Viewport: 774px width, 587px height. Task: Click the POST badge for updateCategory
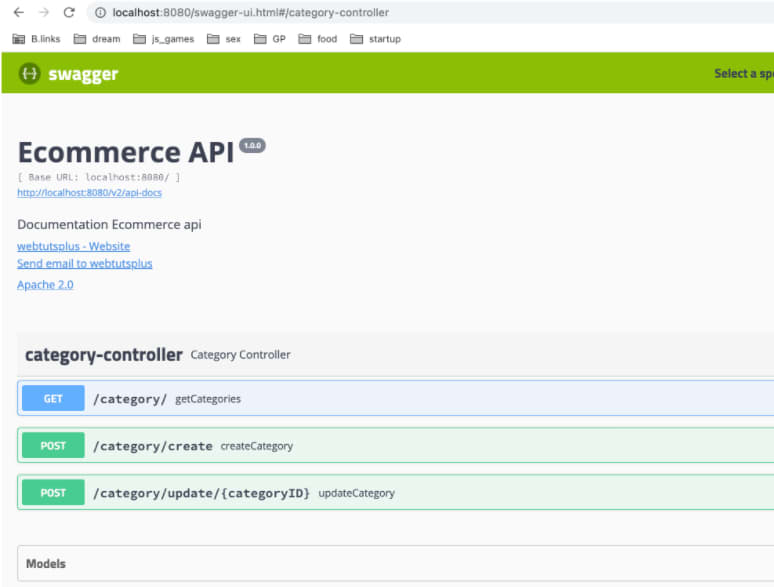pyautogui.click(x=53, y=492)
